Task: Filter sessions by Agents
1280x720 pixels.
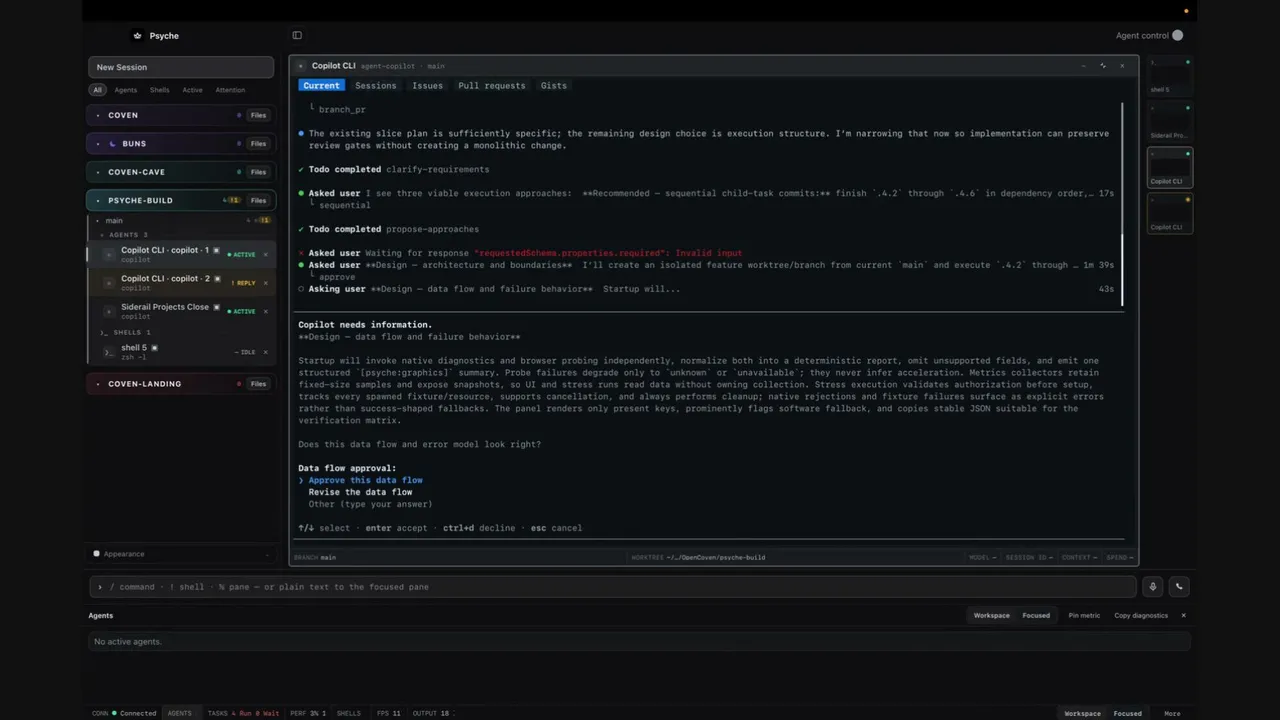Action: coord(126,90)
